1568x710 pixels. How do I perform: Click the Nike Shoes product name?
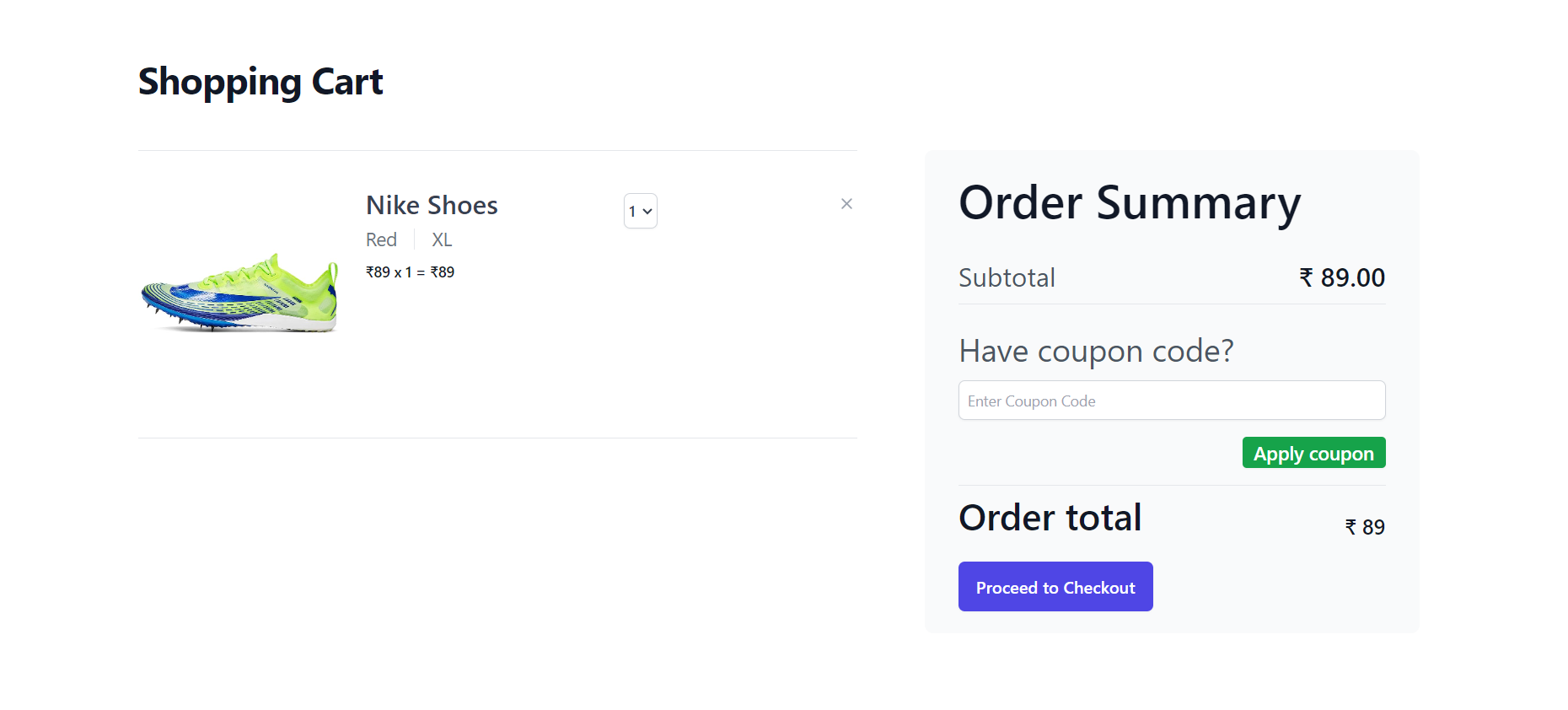click(432, 206)
